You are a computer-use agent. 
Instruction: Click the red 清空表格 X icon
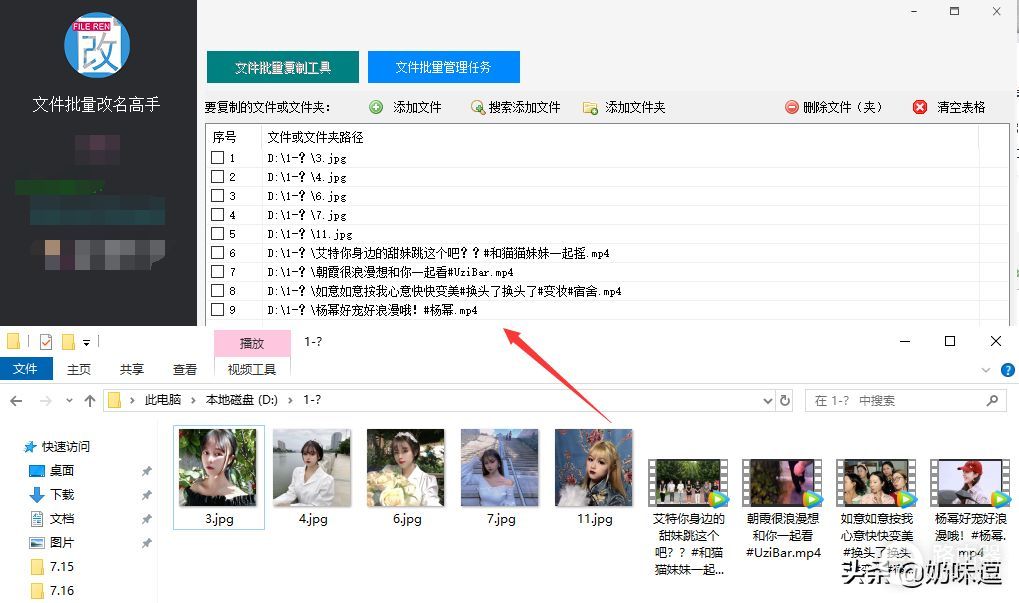pos(920,107)
